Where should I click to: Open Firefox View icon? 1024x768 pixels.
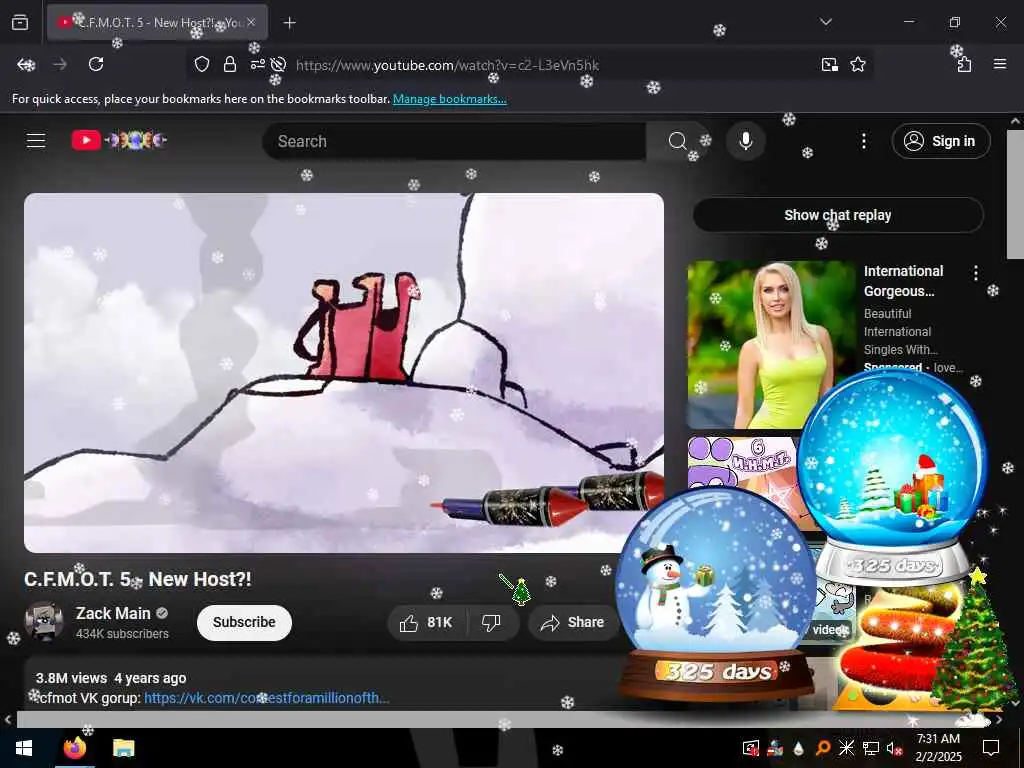click(20, 23)
